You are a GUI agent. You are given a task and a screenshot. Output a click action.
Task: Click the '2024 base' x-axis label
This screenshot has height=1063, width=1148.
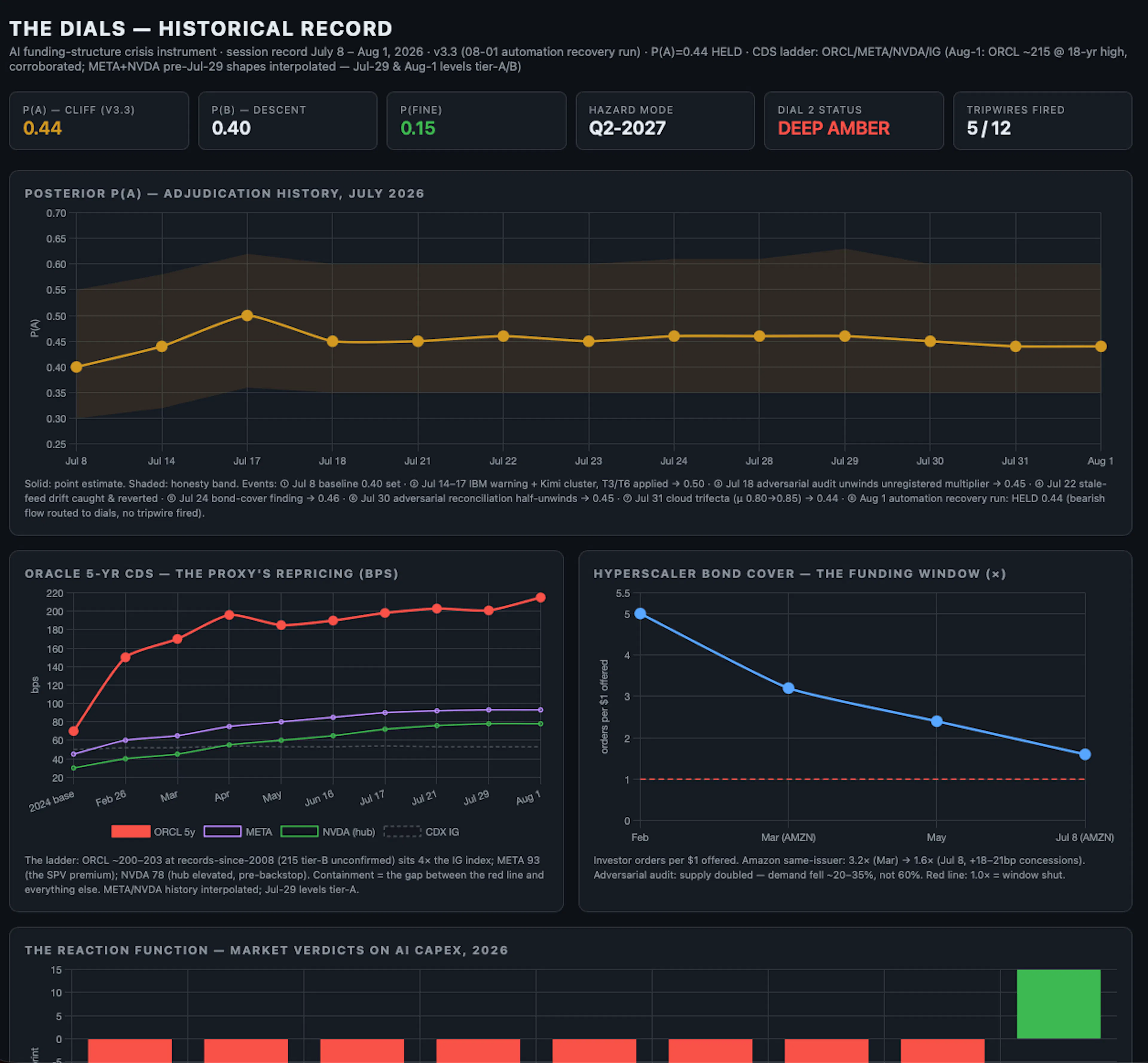(52, 801)
